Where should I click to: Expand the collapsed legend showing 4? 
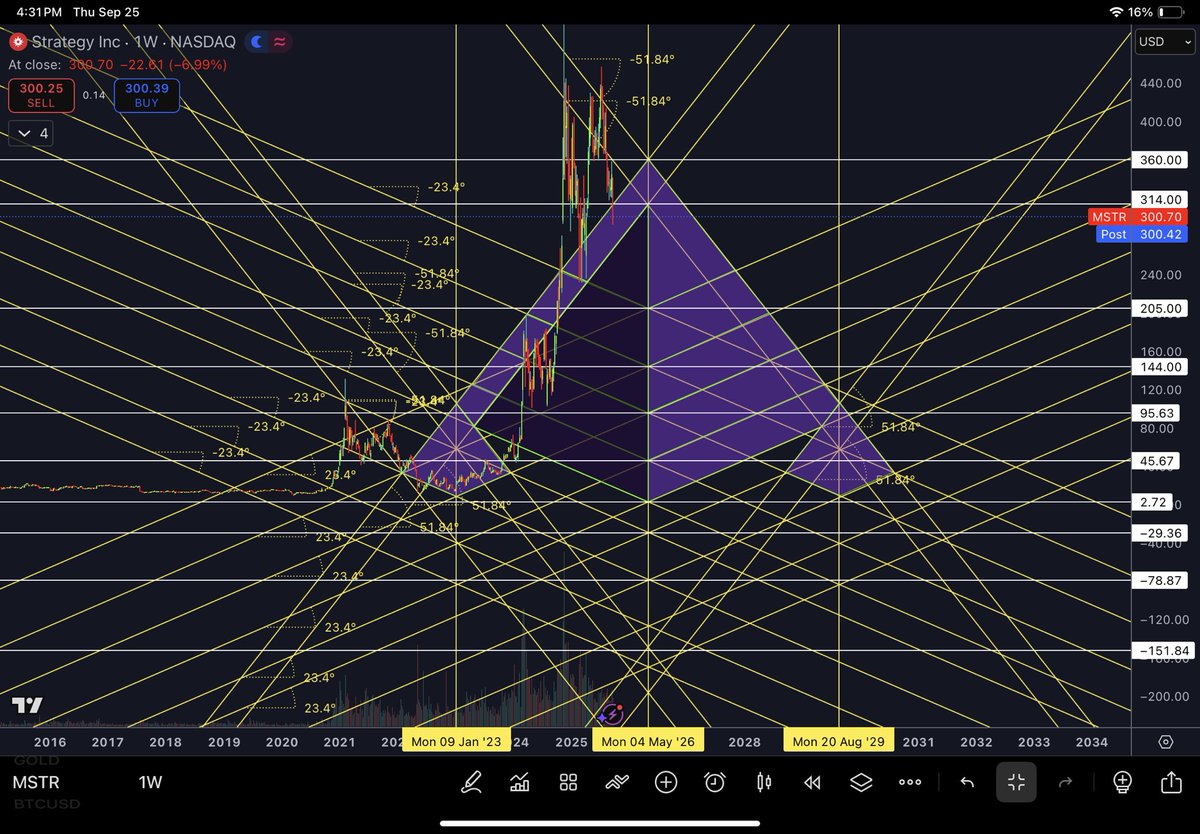[32, 133]
